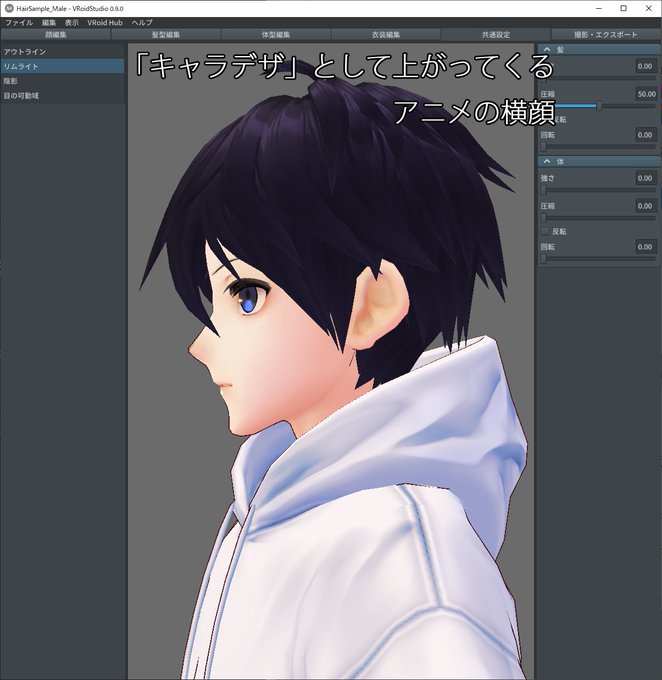The height and width of the screenshot is (680, 662).
Task: Switch to the 顔編集 tab
Action: pos(56,34)
